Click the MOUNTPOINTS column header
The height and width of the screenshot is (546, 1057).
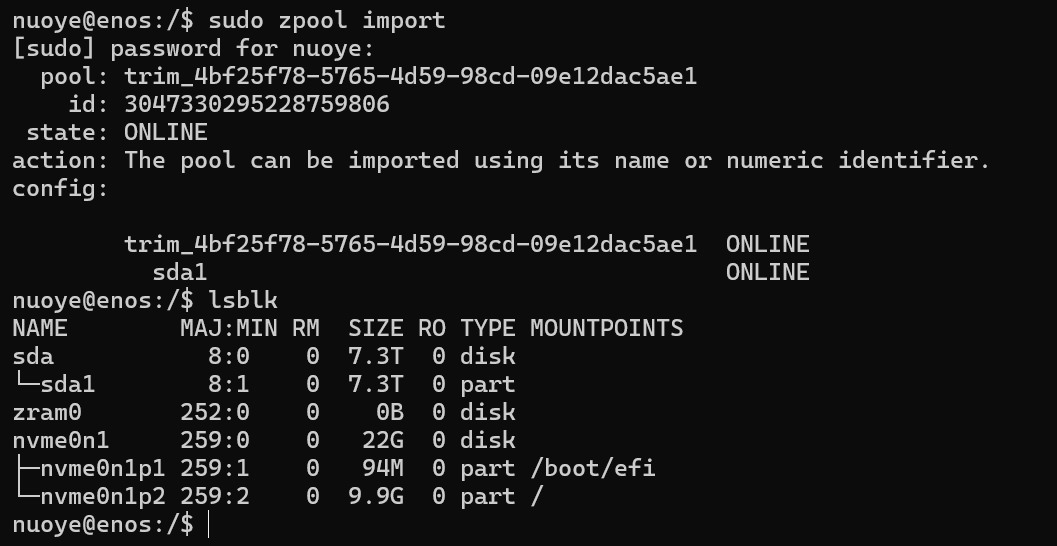(606, 328)
